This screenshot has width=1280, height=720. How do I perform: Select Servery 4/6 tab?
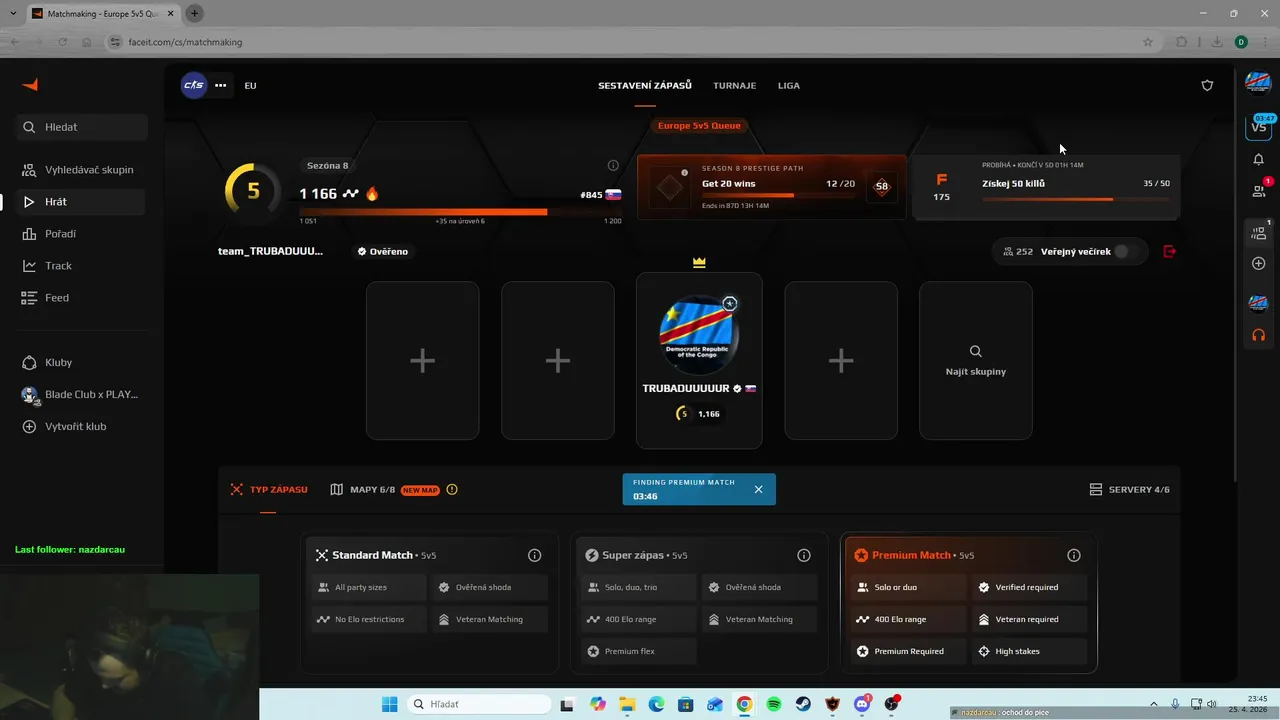pyautogui.click(x=1130, y=490)
